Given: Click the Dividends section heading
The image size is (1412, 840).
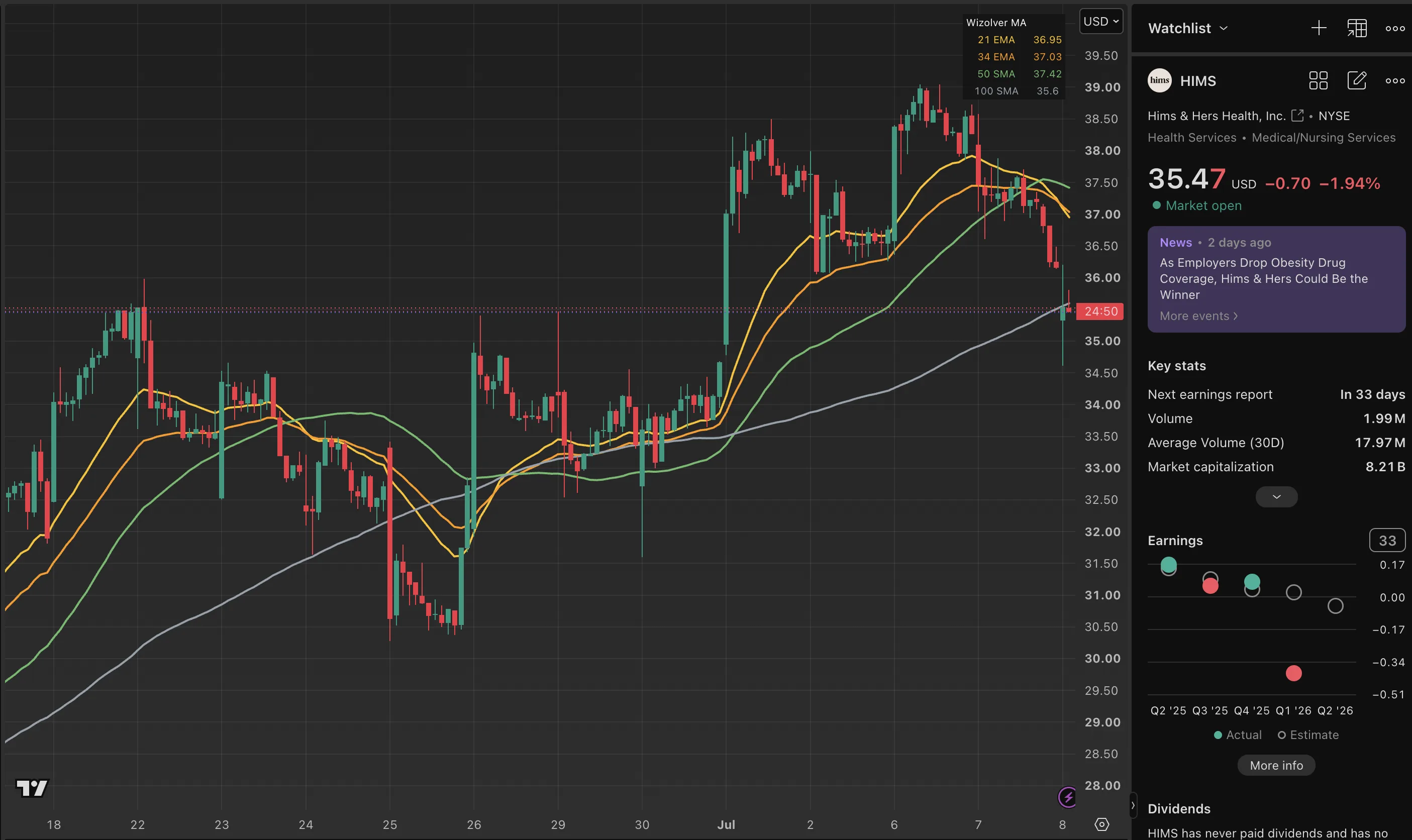Looking at the screenshot, I should pyautogui.click(x=1179, y=809).
